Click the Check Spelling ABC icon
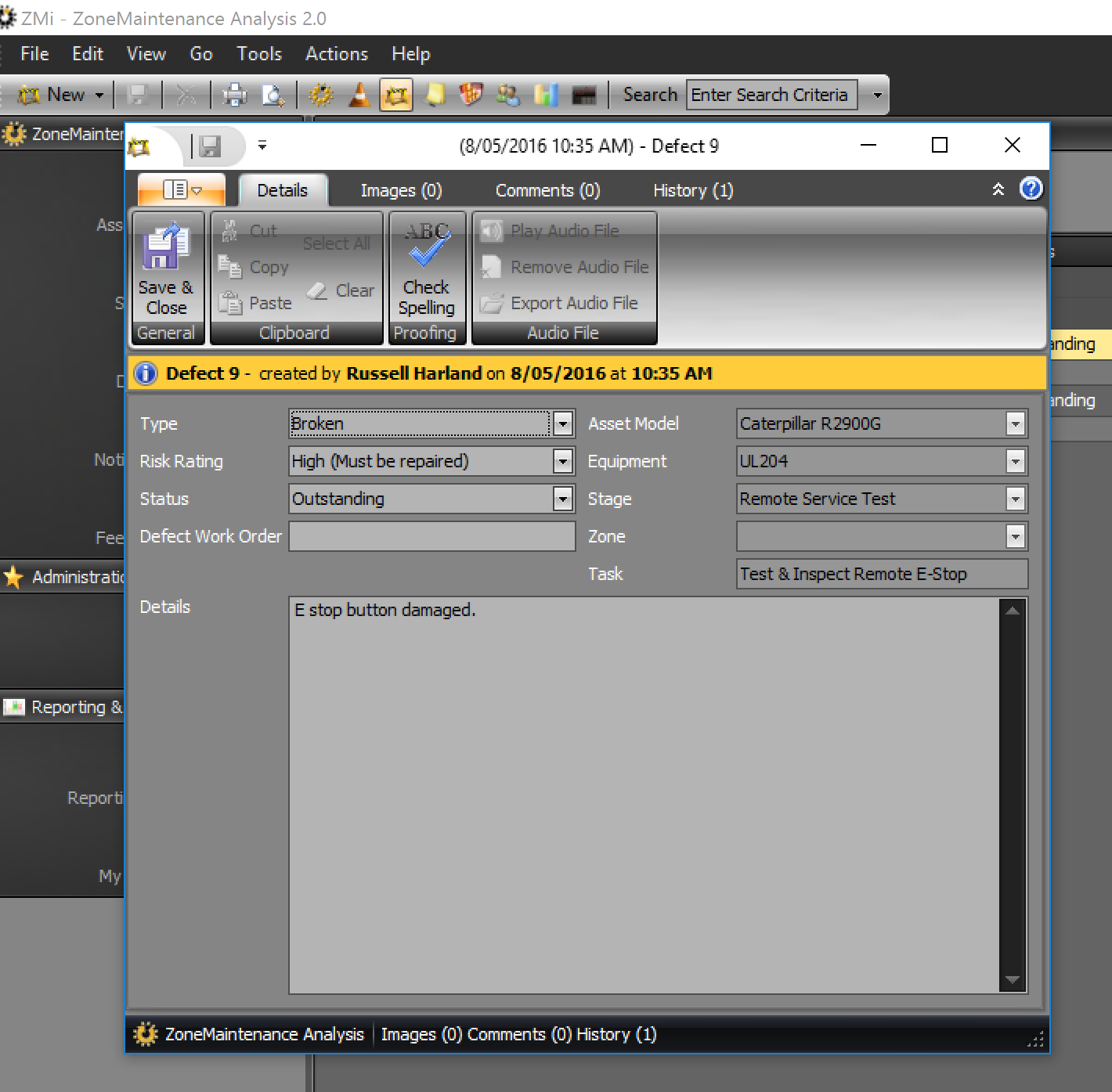Screen dimensions: 1112x1092 [x=427, y=244]
